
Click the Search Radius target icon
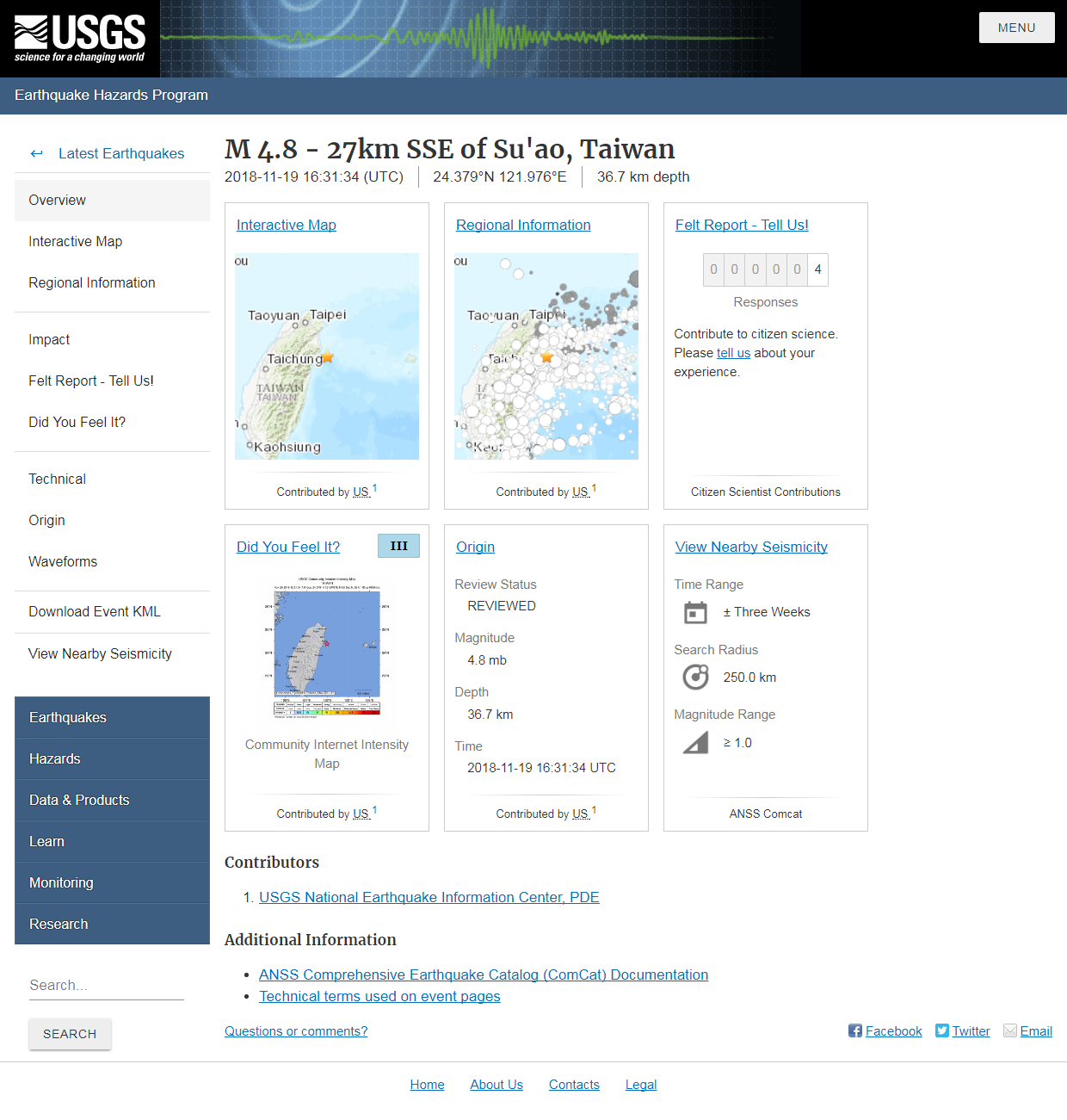(x=695, y=678)
